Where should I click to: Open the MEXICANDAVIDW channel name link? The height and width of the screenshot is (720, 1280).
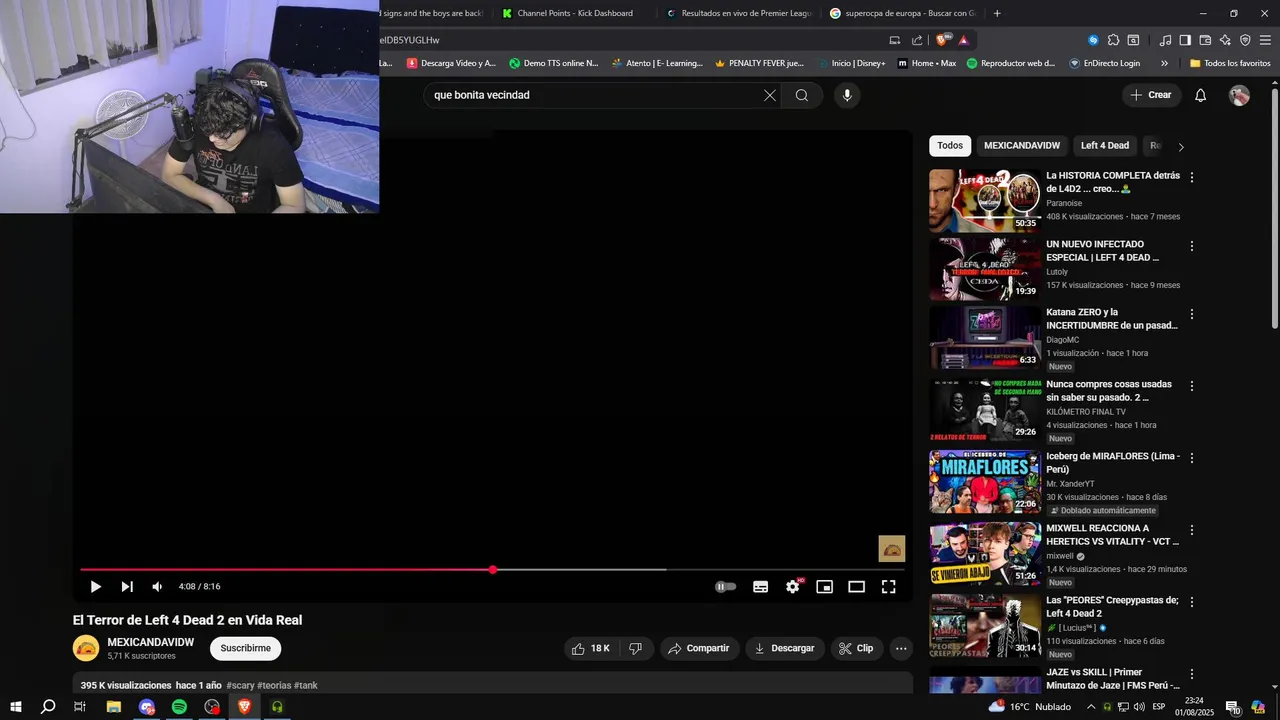coord(151,642)
